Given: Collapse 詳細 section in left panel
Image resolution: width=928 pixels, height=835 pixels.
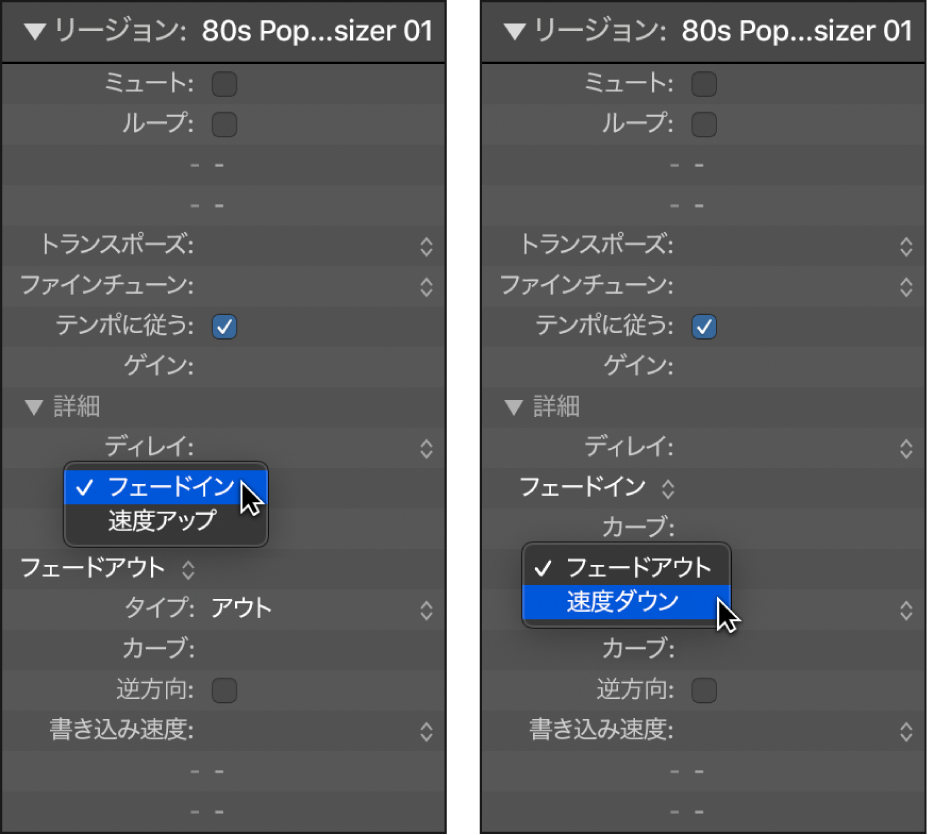Looking at the screenshot, I should 34,407.
